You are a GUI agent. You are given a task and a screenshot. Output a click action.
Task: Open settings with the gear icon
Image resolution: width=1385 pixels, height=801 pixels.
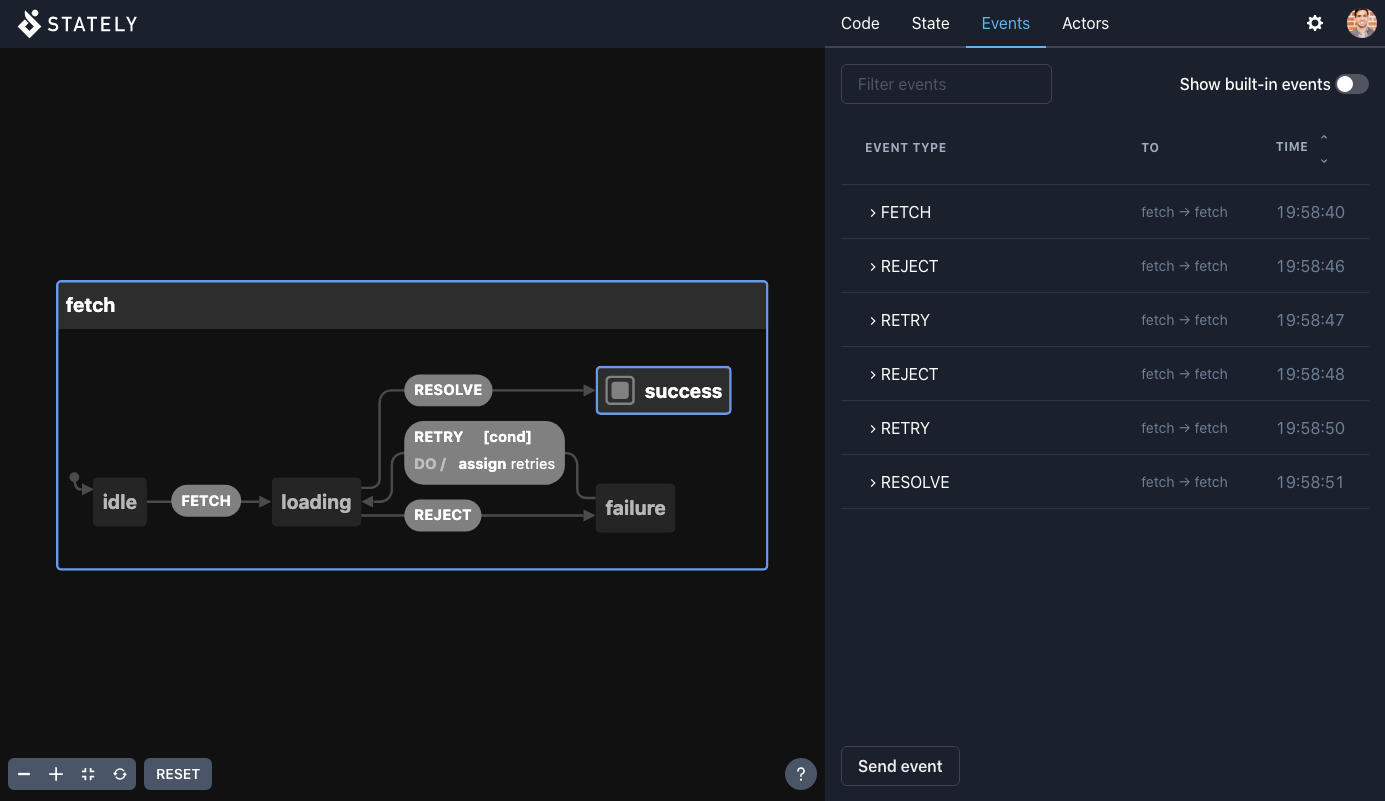1315,23
